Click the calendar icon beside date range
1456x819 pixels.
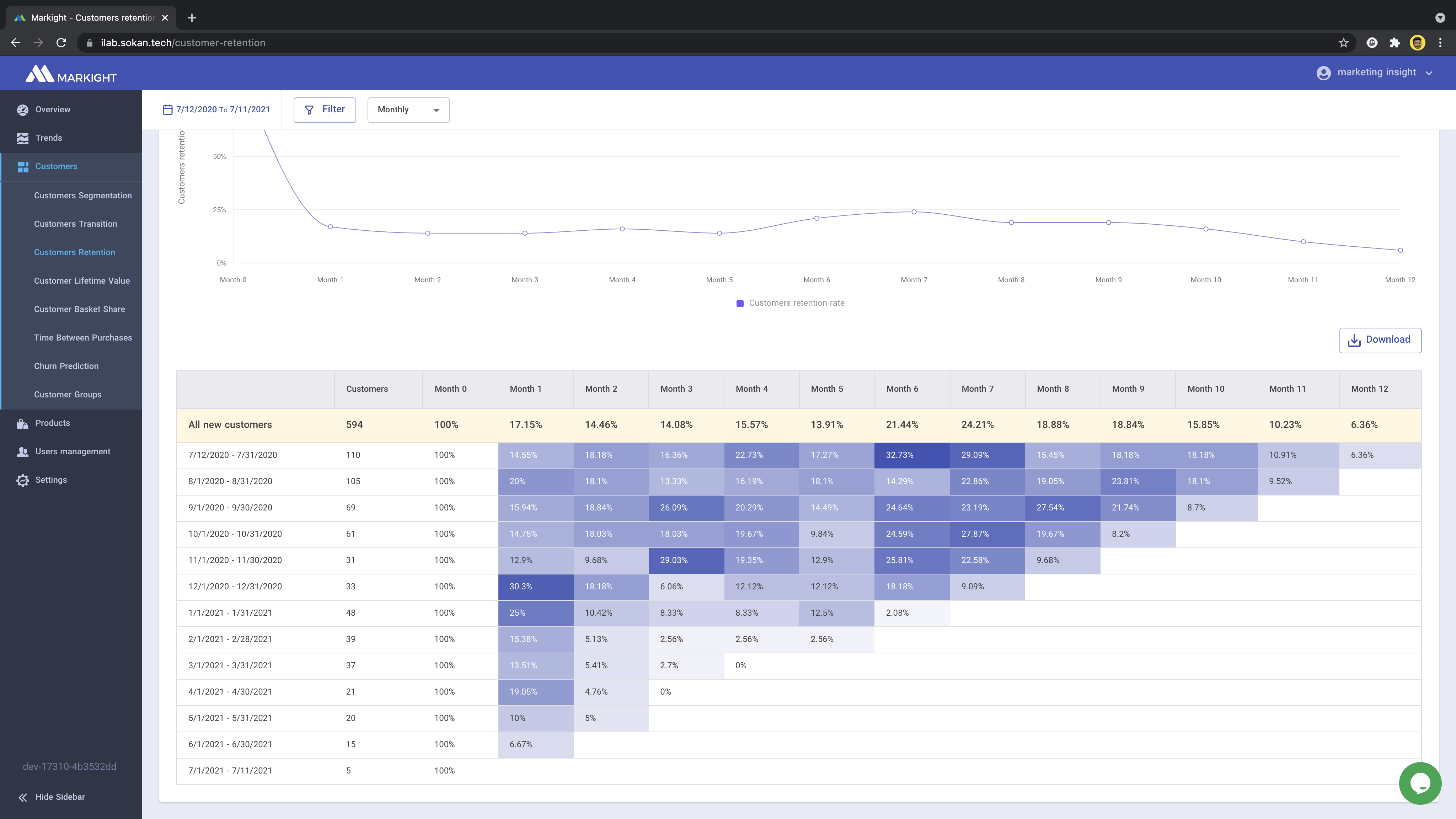[x=167, y=109]
